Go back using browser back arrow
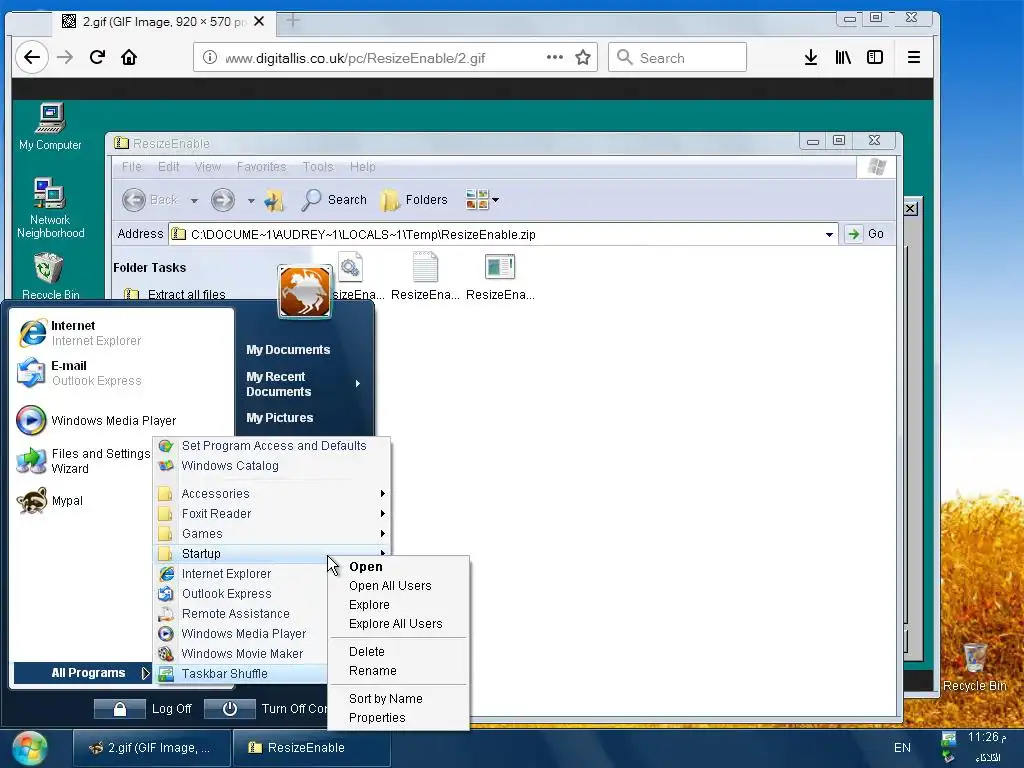The height and width of the screenshot is (768, 1024). tap(31, 57)
